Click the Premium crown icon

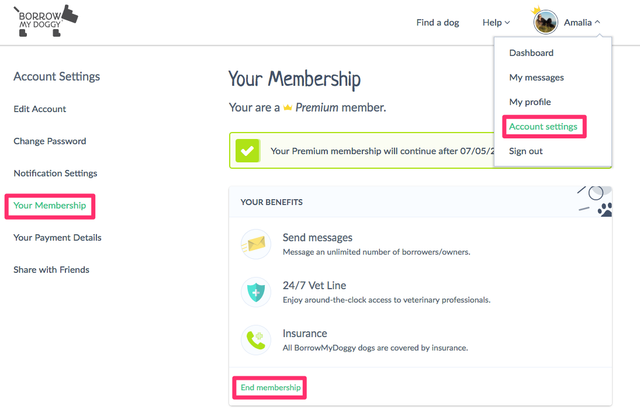point(288,107)
